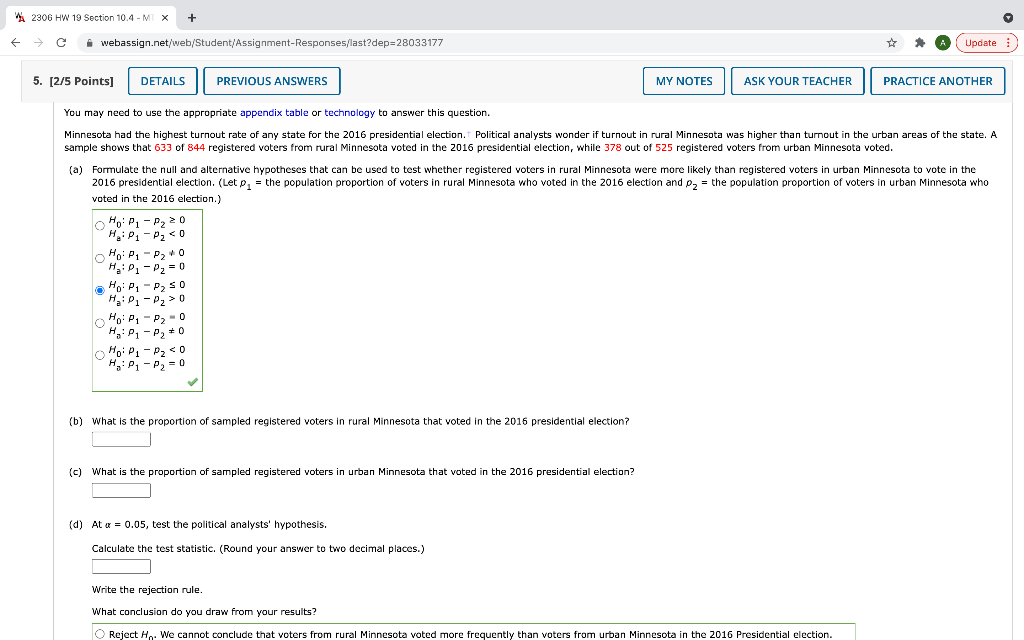Open the three-dot menu on Update

pyautogui.click(x=1008, y=42)
